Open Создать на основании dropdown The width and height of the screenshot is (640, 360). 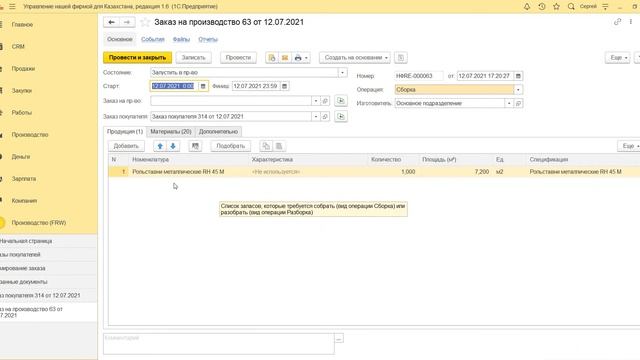click(x=355, y=58)
